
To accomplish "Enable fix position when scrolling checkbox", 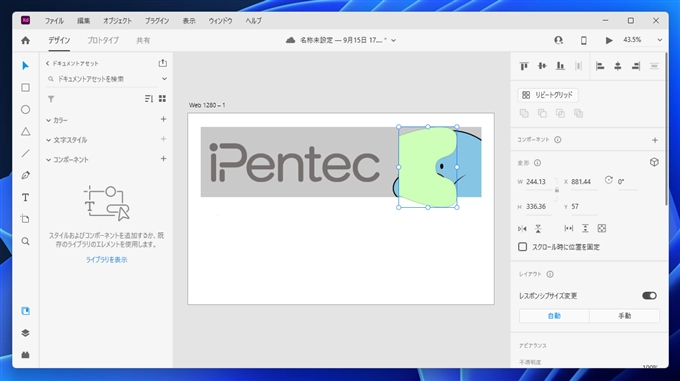I will tap(523, 247).
